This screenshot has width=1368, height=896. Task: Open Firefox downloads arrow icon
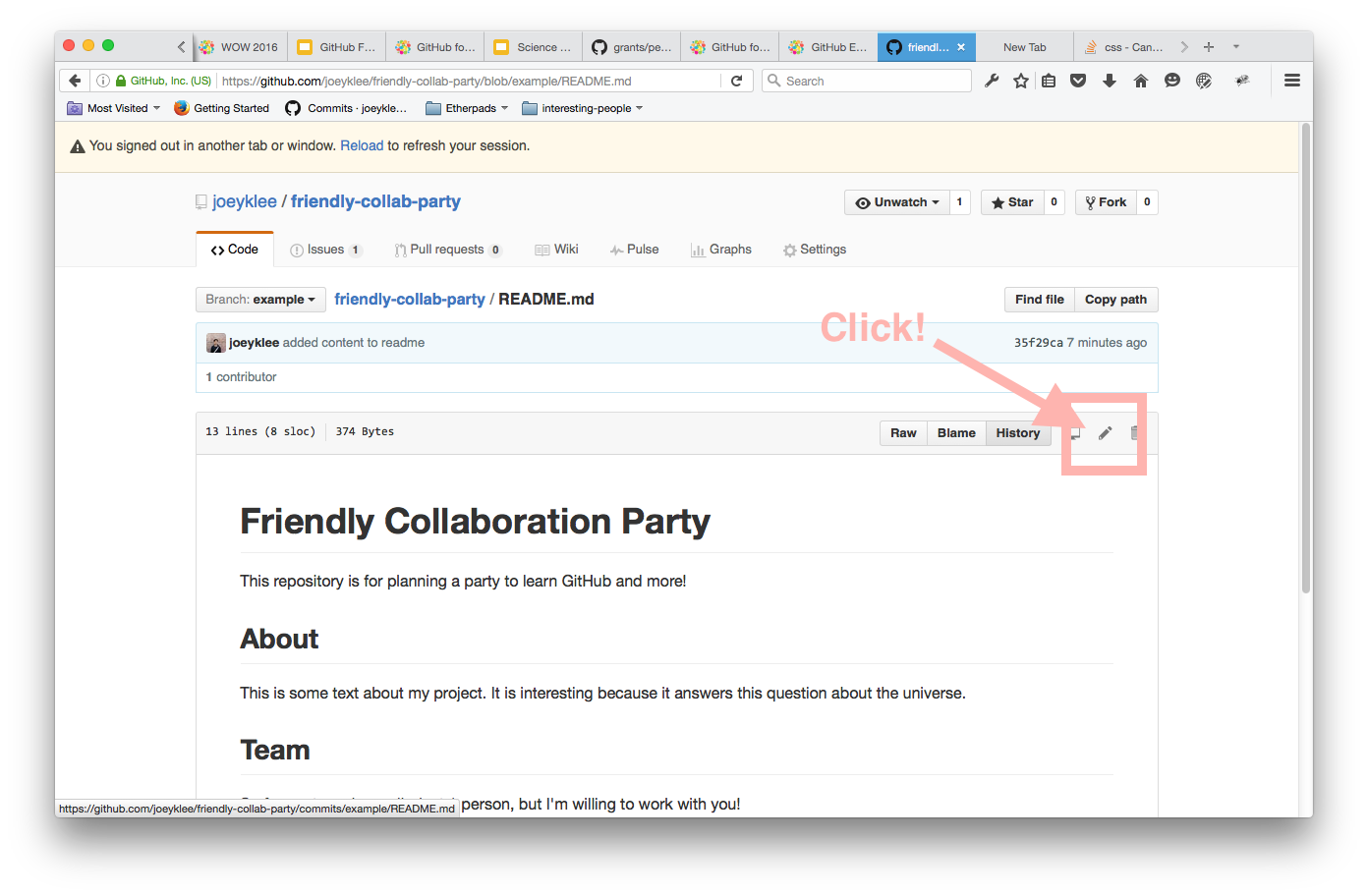point(1110,81)
